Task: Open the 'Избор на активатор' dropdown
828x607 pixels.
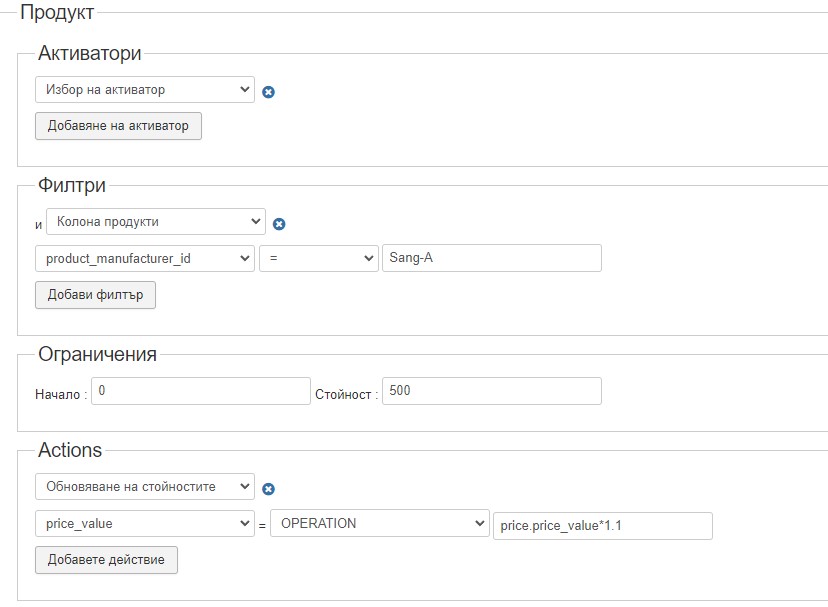Action: pos(145,89)
